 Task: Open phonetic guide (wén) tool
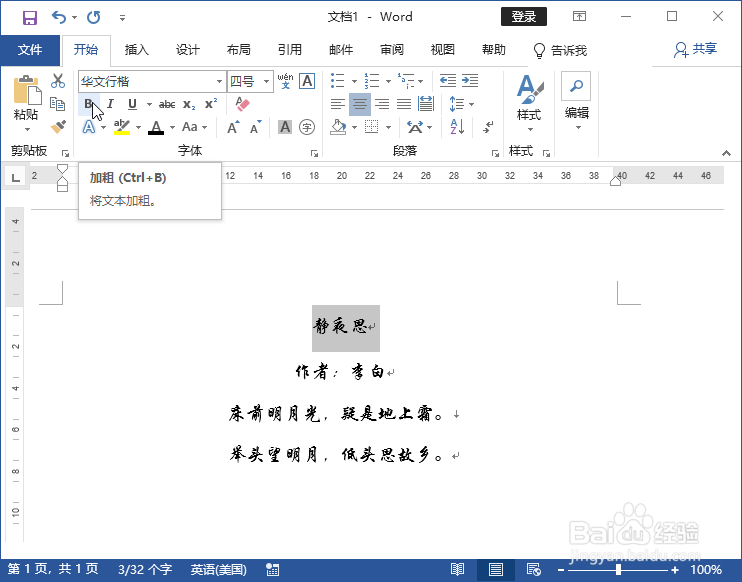click(x=285, y=81)
